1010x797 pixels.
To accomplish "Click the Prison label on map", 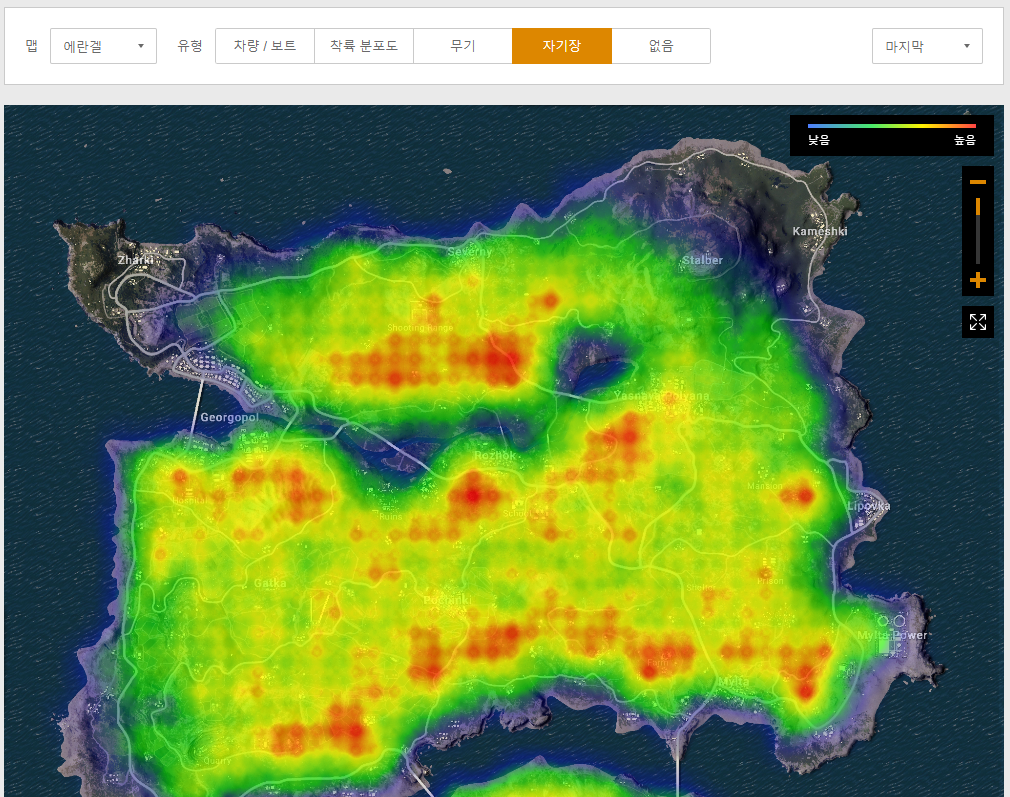I will (x=770, y=581).
